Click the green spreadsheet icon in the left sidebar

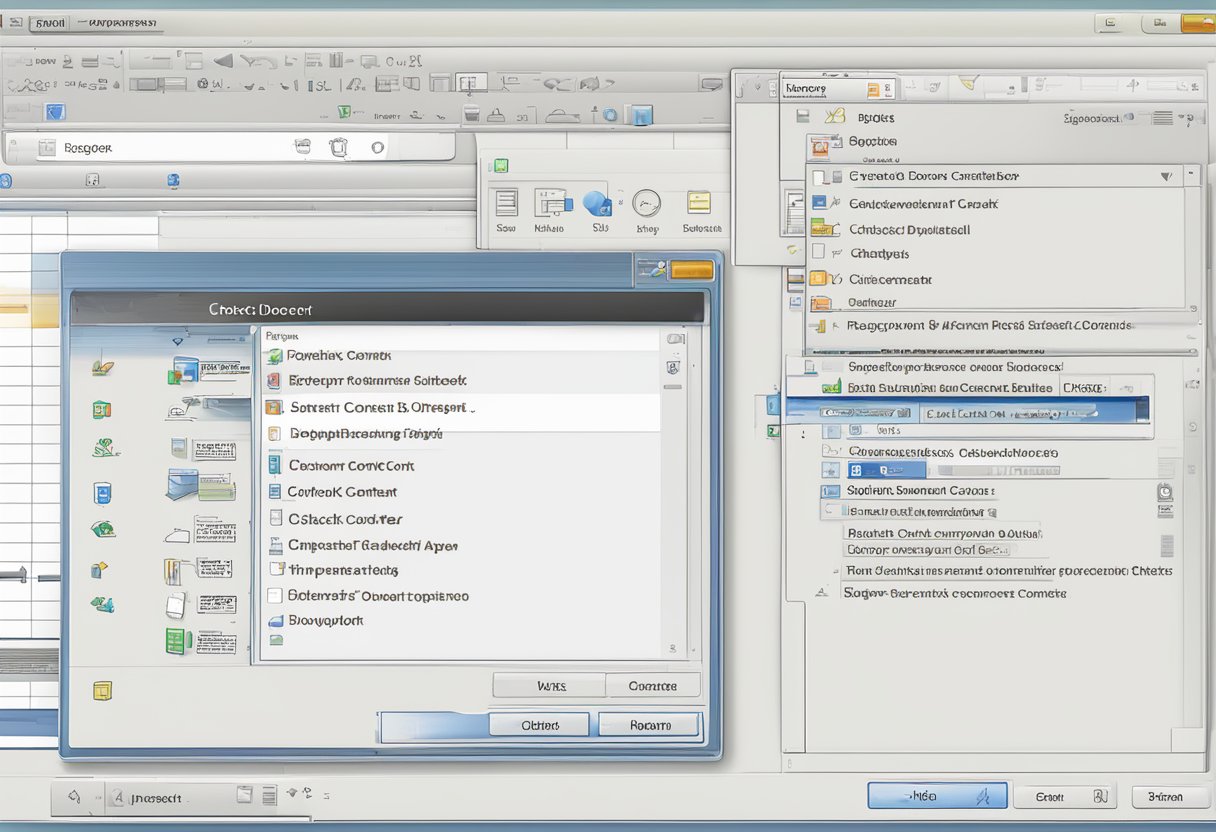point(101,408)
